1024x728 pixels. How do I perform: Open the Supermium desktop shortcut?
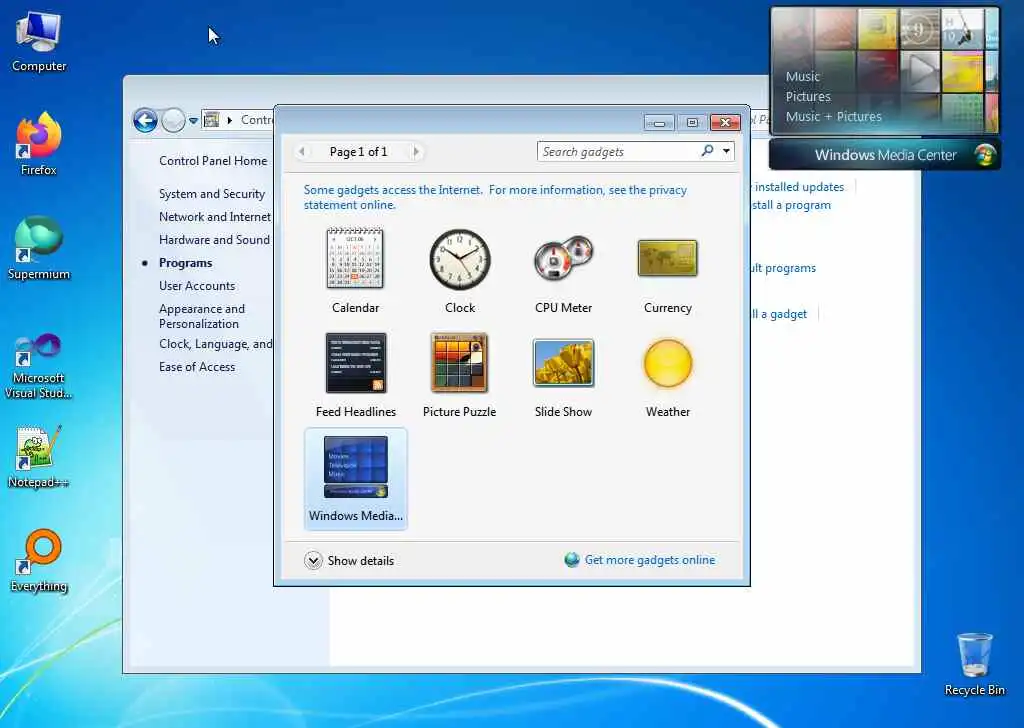pyautogui.click(x=39, y=249)
